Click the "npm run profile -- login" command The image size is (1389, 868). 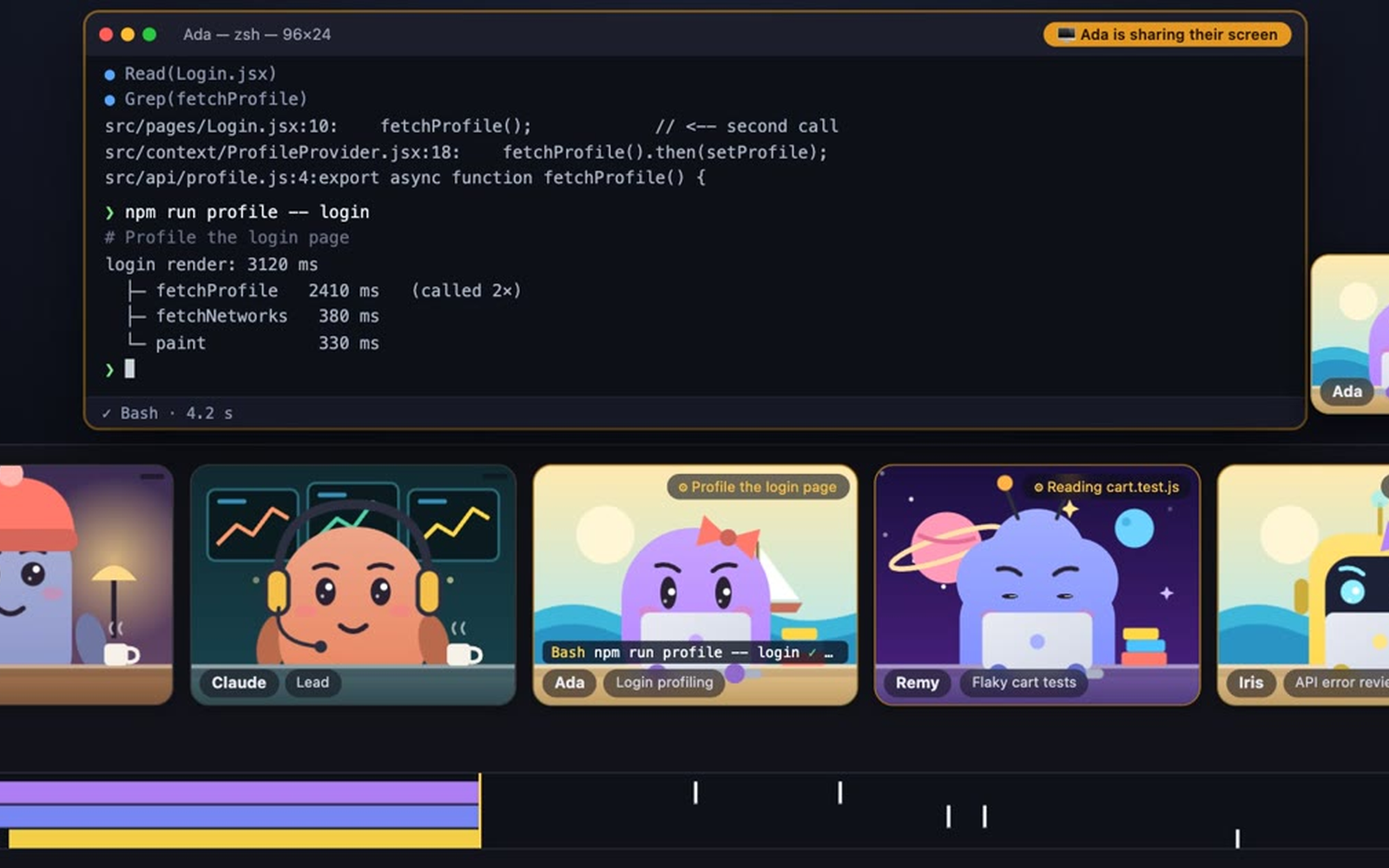247,213
